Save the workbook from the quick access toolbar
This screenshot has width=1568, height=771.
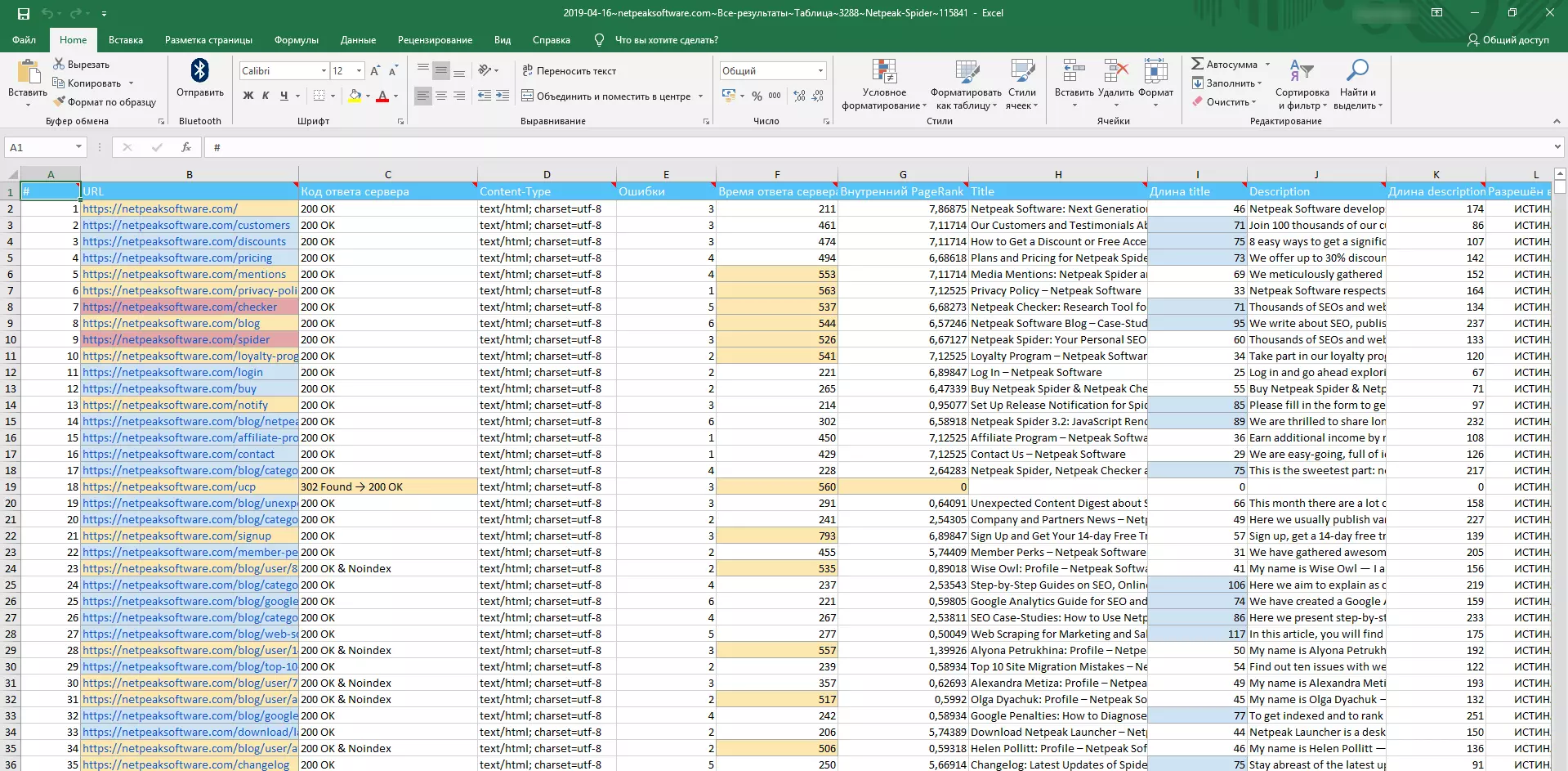pos(24,13)
